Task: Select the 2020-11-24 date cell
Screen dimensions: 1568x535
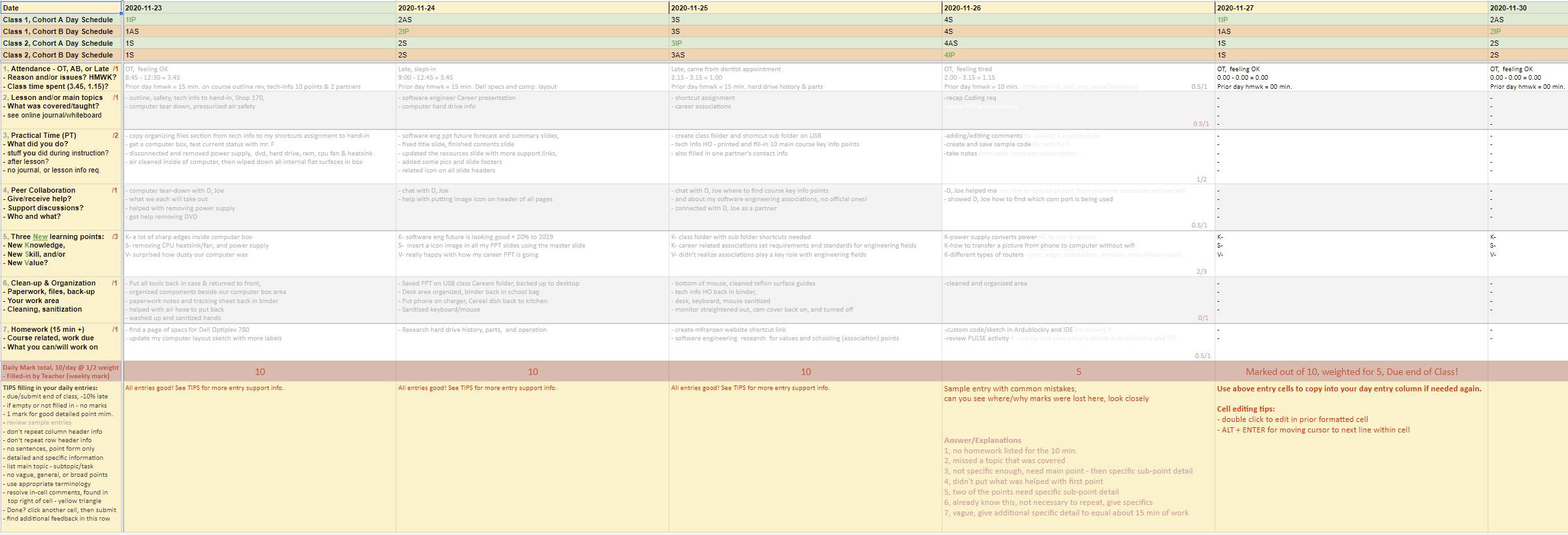Action: (532, 8)
